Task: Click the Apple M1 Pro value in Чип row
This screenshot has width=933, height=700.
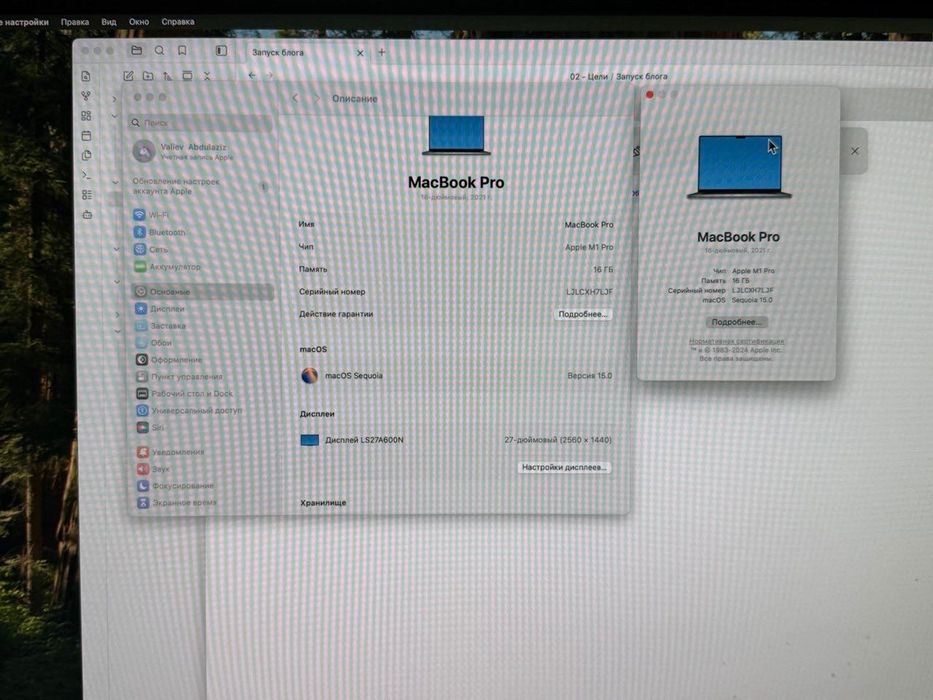Action: 589,247
